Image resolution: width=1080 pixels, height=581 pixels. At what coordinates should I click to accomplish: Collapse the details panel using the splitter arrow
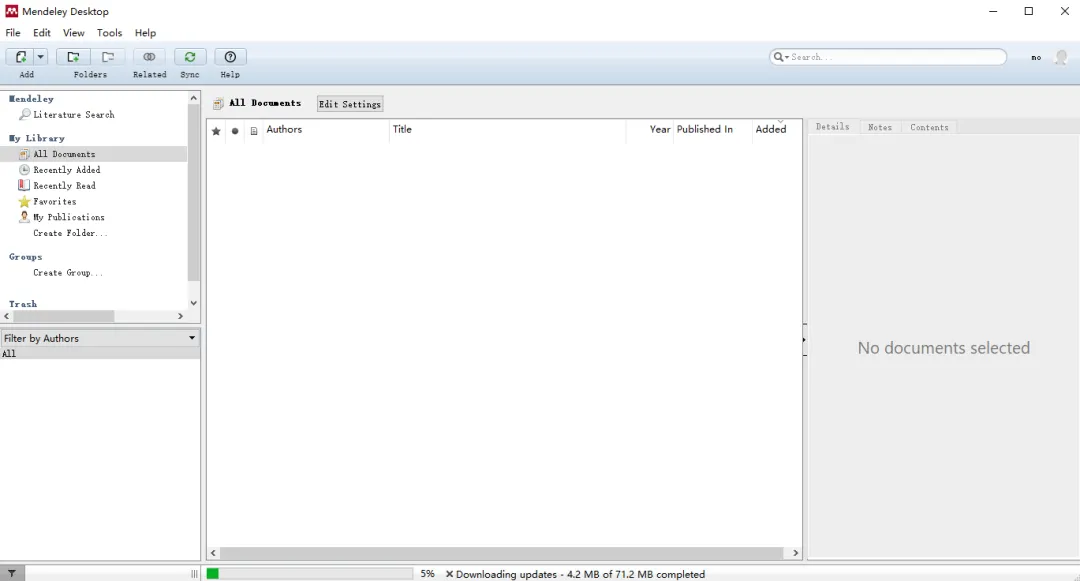pyautogui.click(x=804, y=340)
